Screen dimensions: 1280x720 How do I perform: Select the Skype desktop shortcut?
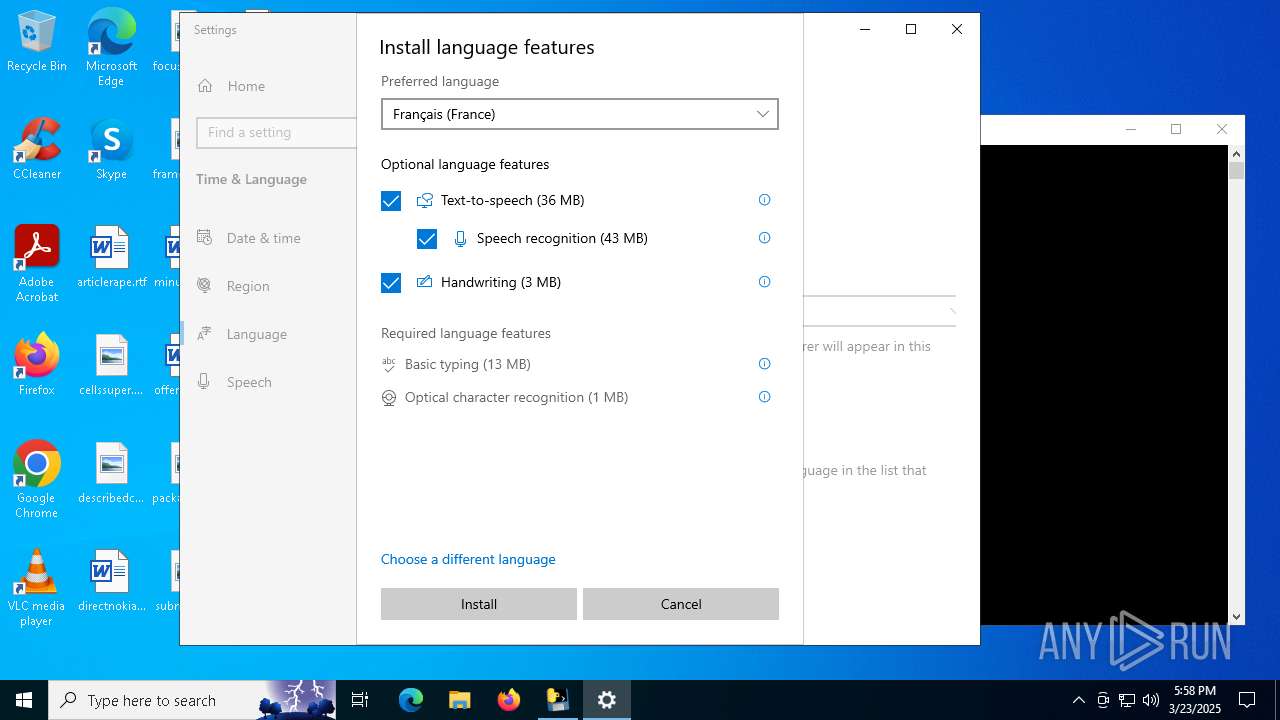click(111, 150)
